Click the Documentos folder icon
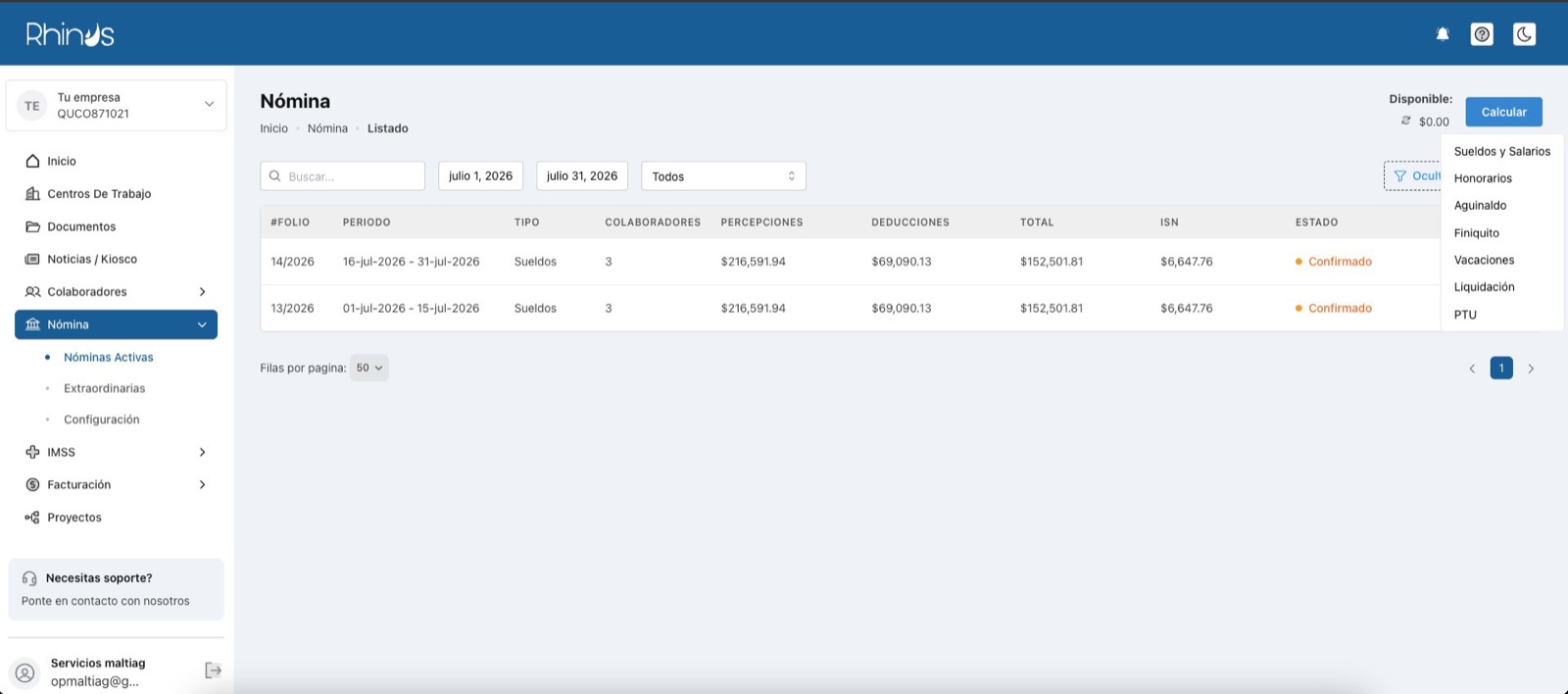 32,226
